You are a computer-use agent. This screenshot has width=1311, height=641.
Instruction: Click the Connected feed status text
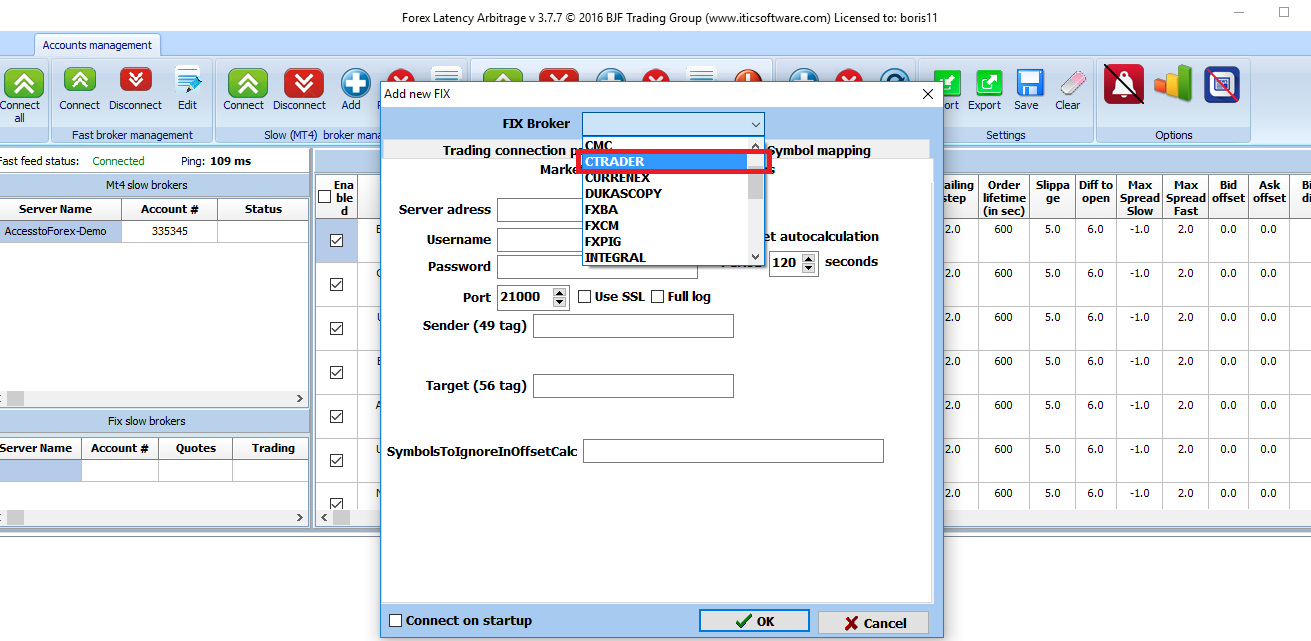coord(118,161)
